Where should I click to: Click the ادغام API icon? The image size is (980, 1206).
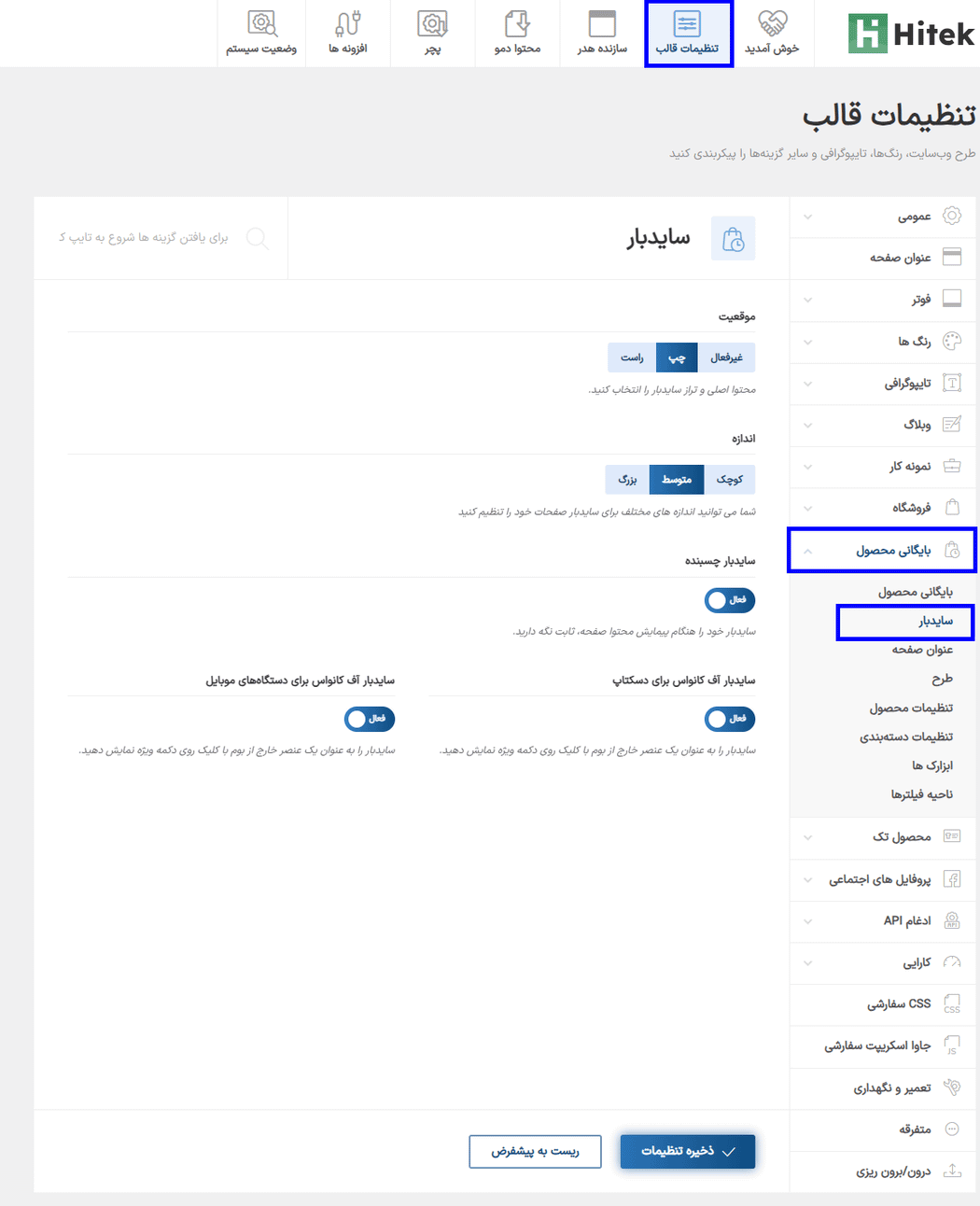click(952, 920)
